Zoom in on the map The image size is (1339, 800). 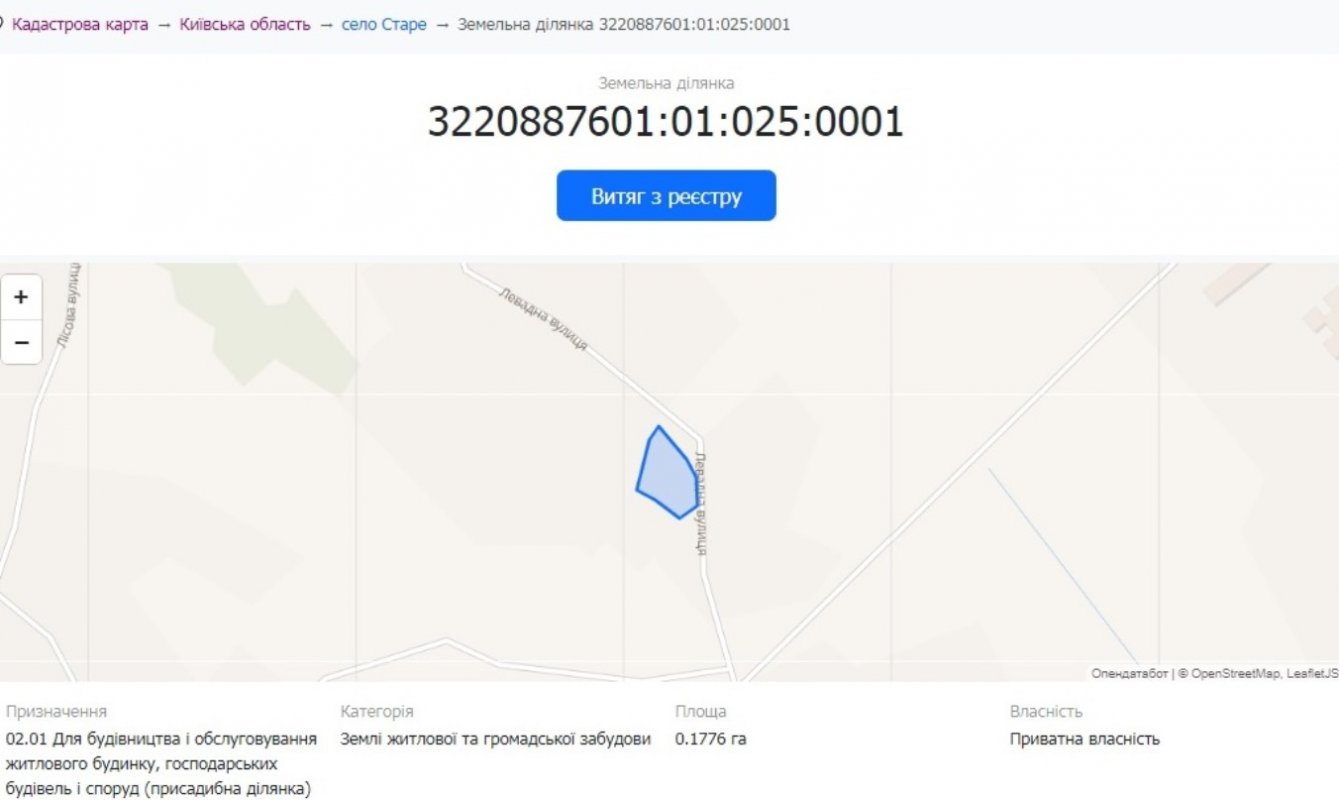tap(21, 297)
